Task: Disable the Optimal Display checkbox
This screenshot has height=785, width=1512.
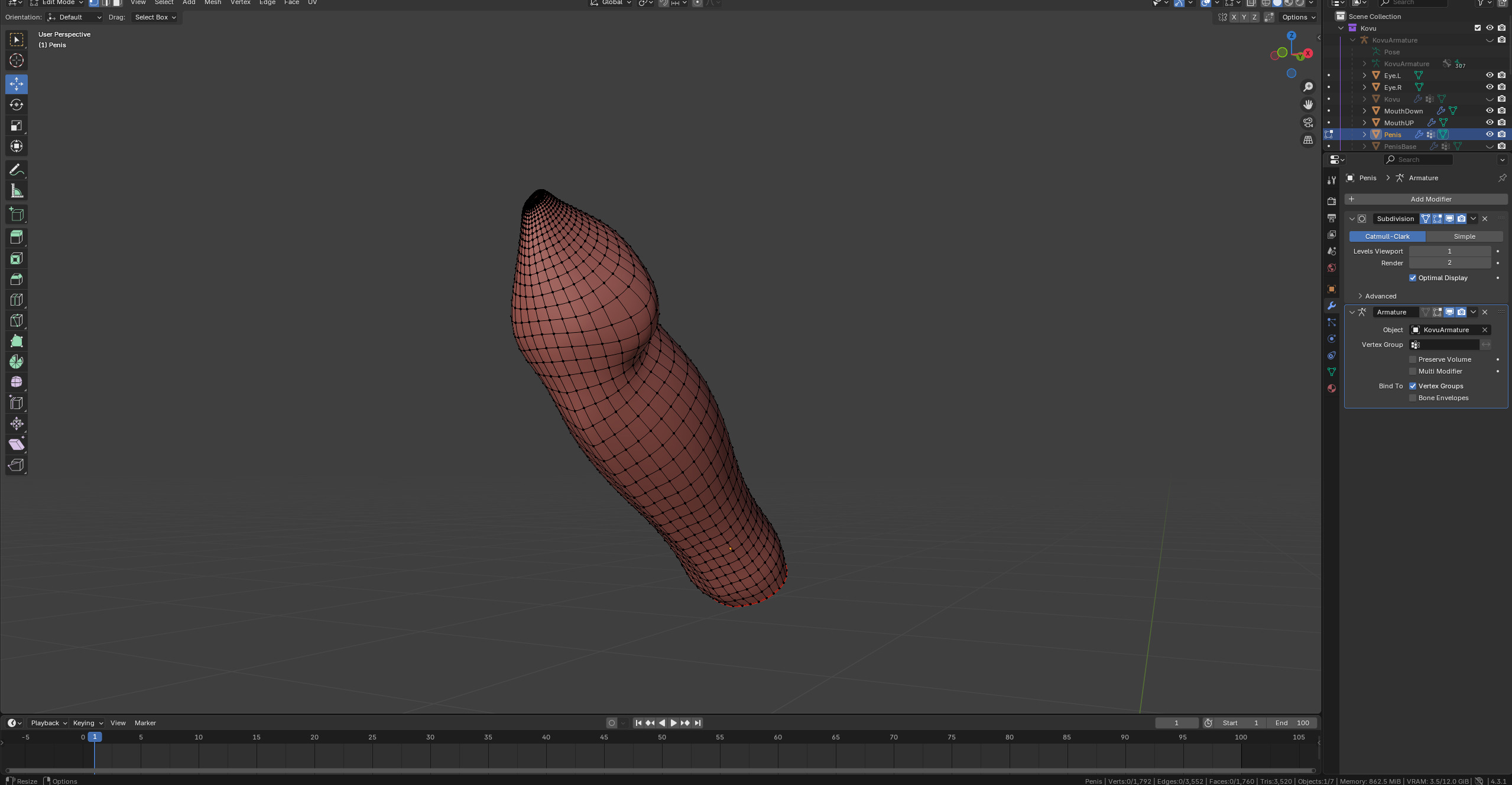Action: (1413, 278)
